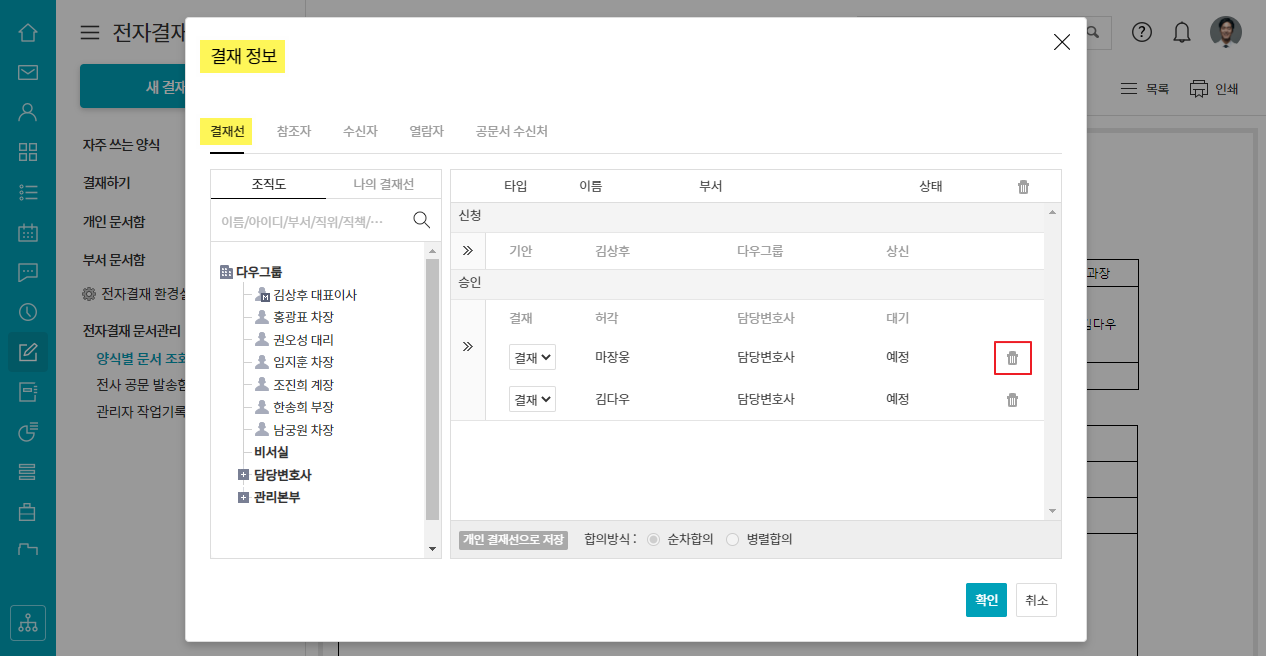Image resolution: width=1266 pixels, height=656 pixels.
Task: Select 순차합의 radio option
Action: [x=654, y=539]
